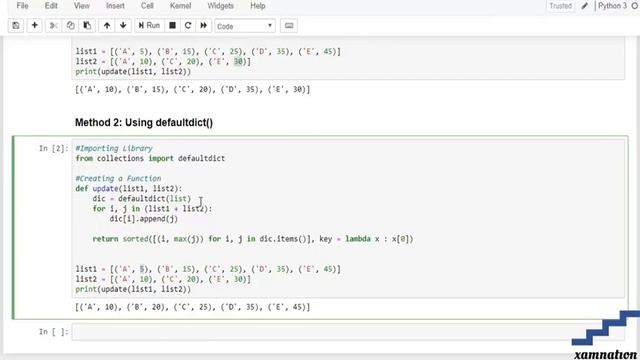
Task: Restart the kernel with the circular arrow
Action: coord(188,26)
